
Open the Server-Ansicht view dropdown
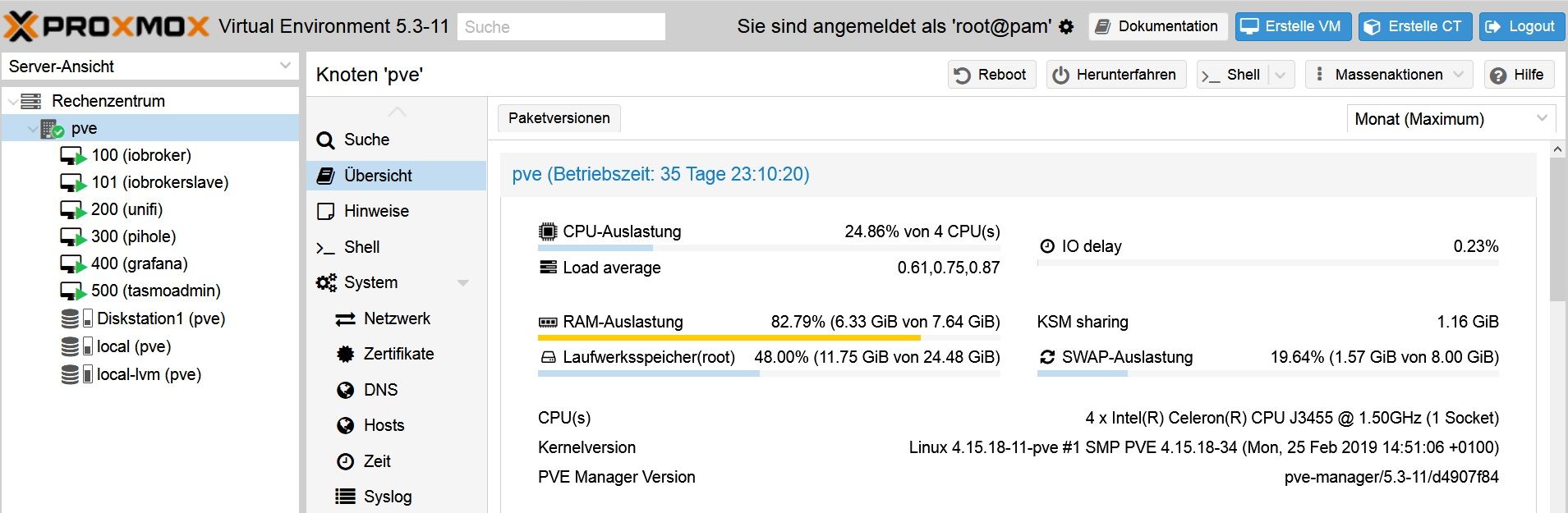pyautogui.click(x=285, y=66)
